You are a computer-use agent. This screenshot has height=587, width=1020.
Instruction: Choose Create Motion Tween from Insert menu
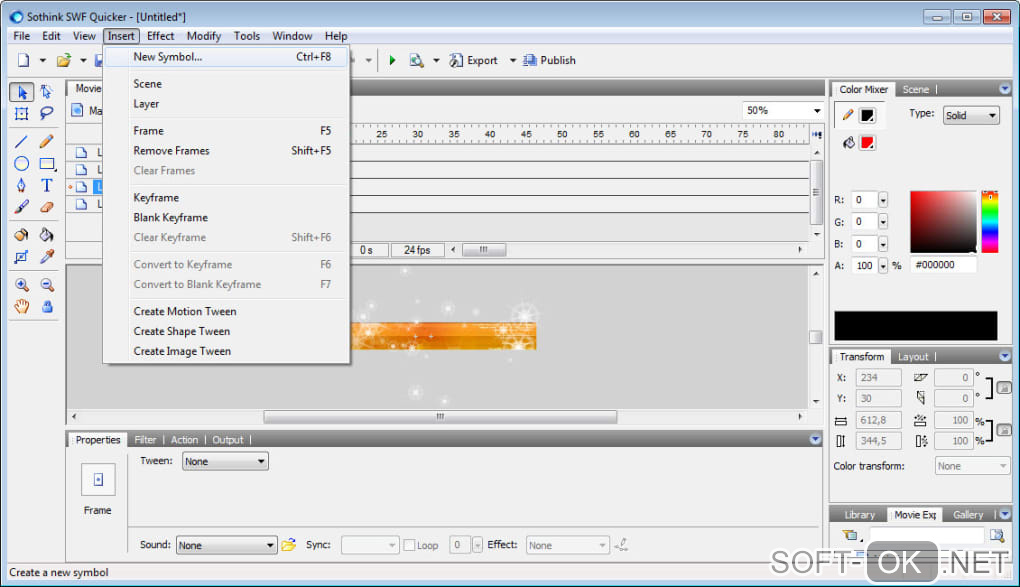point(185,311)
